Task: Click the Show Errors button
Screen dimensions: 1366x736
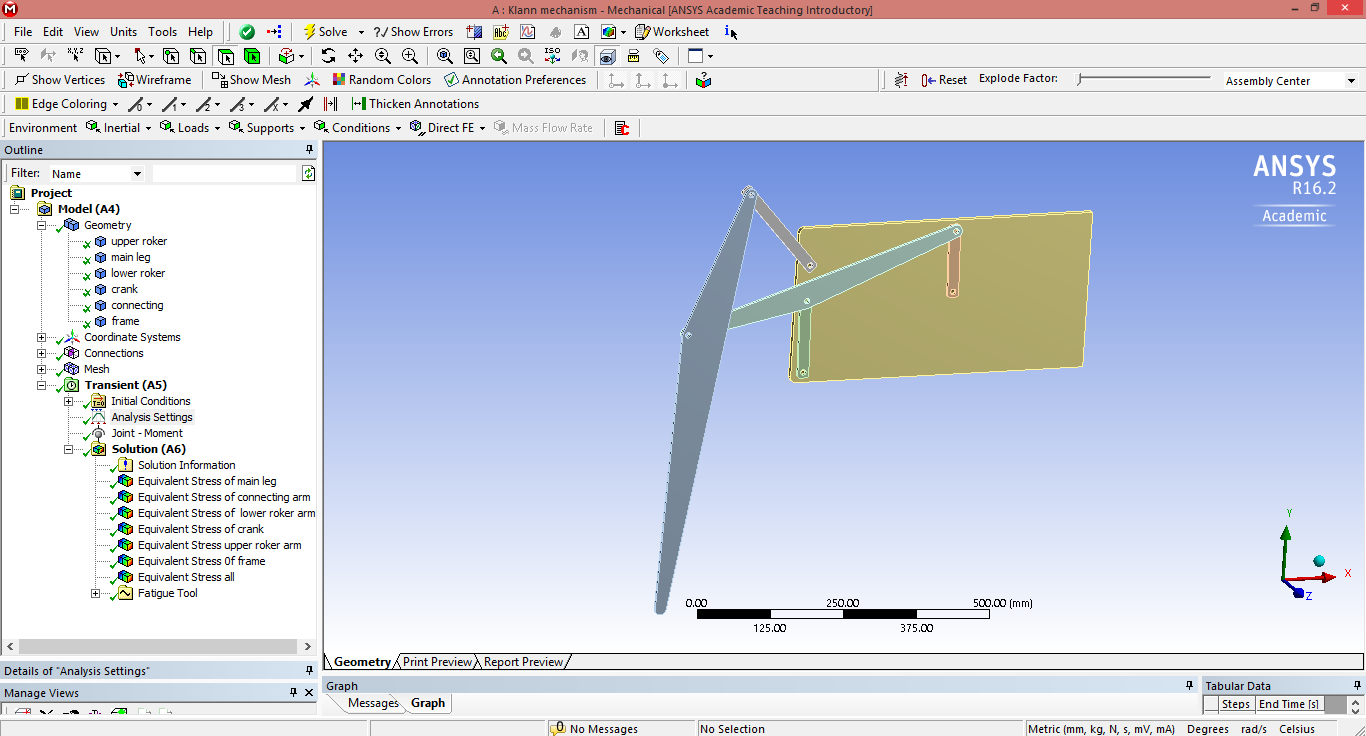Action: coord(413,32)
